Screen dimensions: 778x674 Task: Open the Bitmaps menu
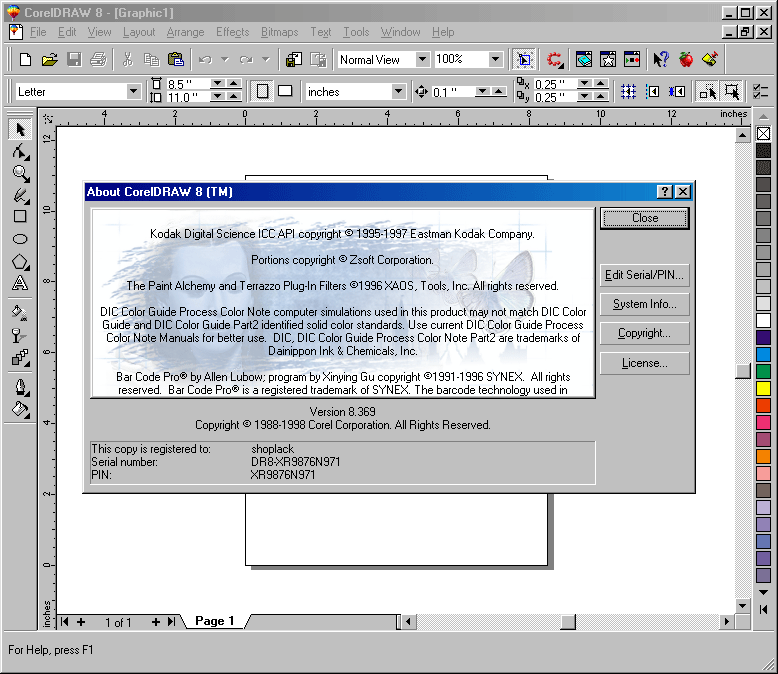279,32
